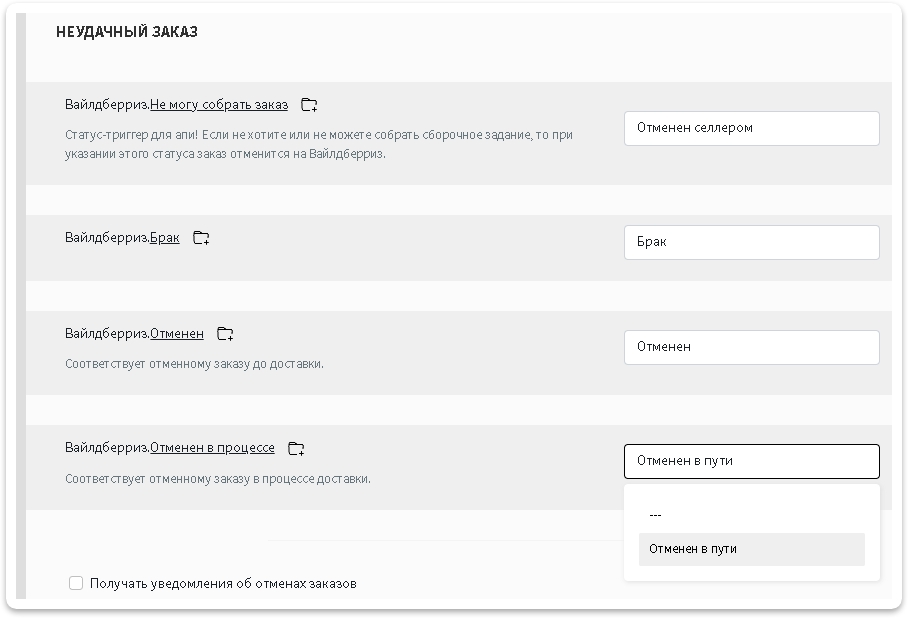Click folder icon beside 'Отменен в процессе'
Viewport: 908px width, 618px height.
296,448
